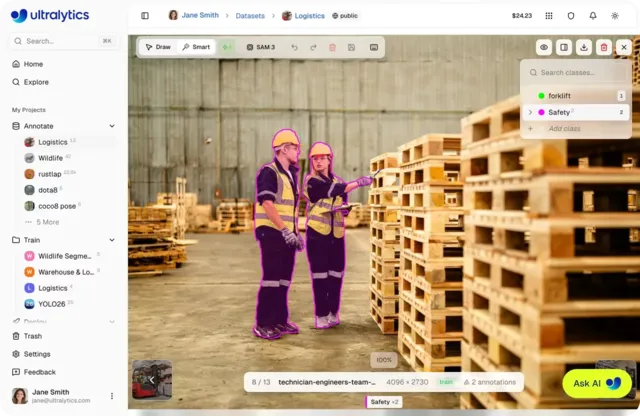Select the Draw annotation tool

point(158,47)
